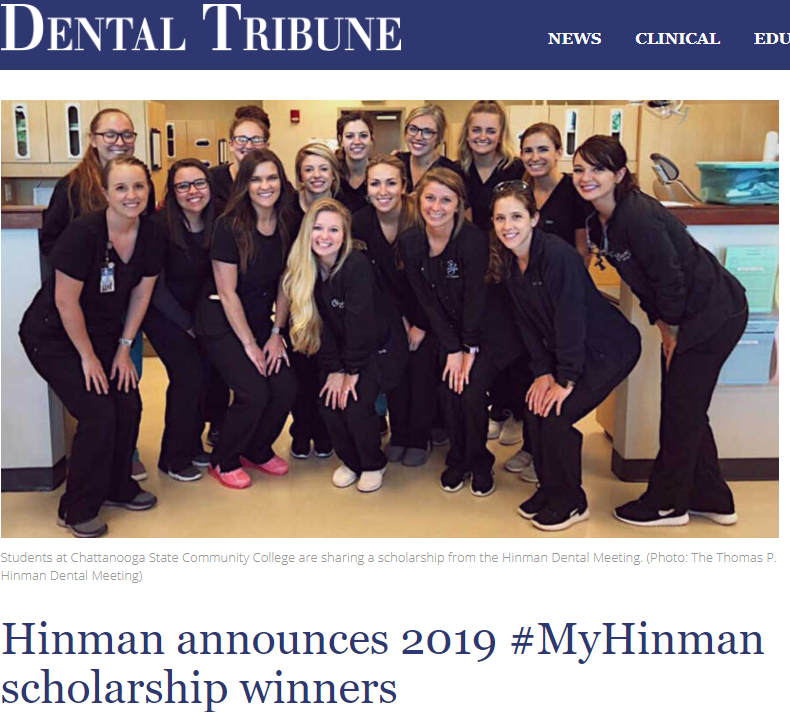Click the green paper on the right cabinet
Image resolution: width=790 pixels, height=712 pixels.
pos(750,278)
